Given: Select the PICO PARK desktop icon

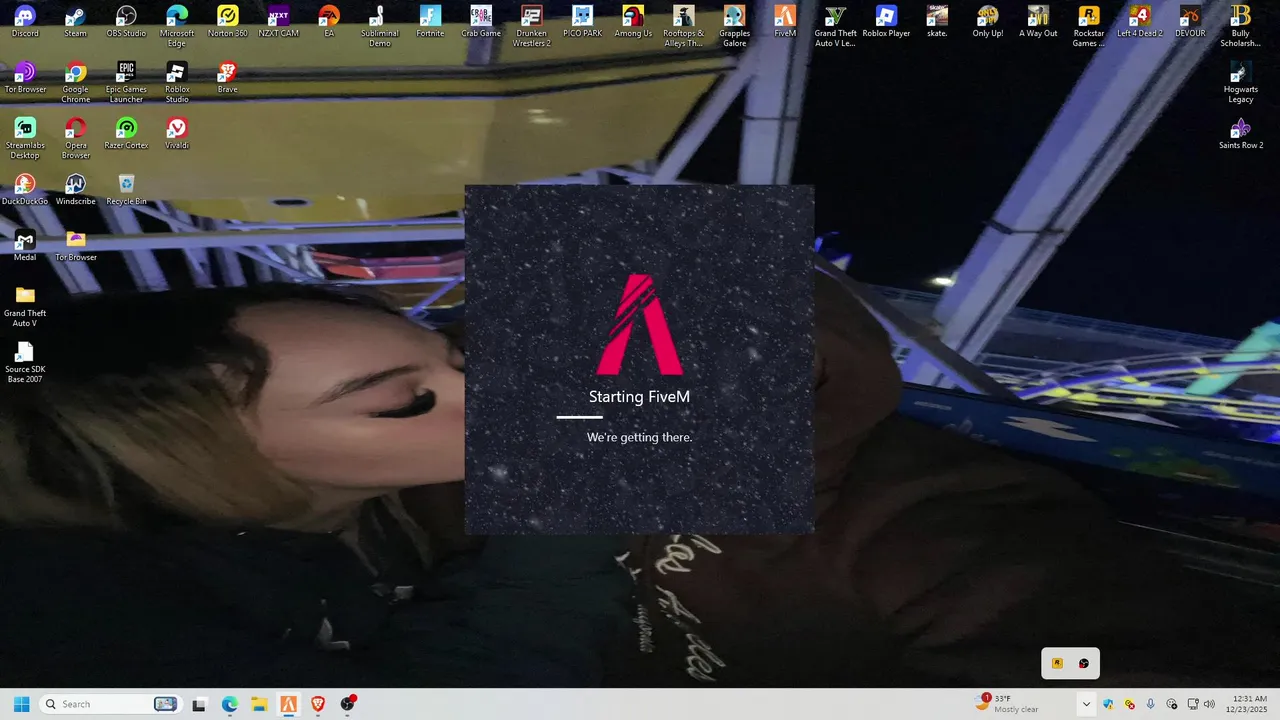Looking at the screenshot, I should pos(582,22).
